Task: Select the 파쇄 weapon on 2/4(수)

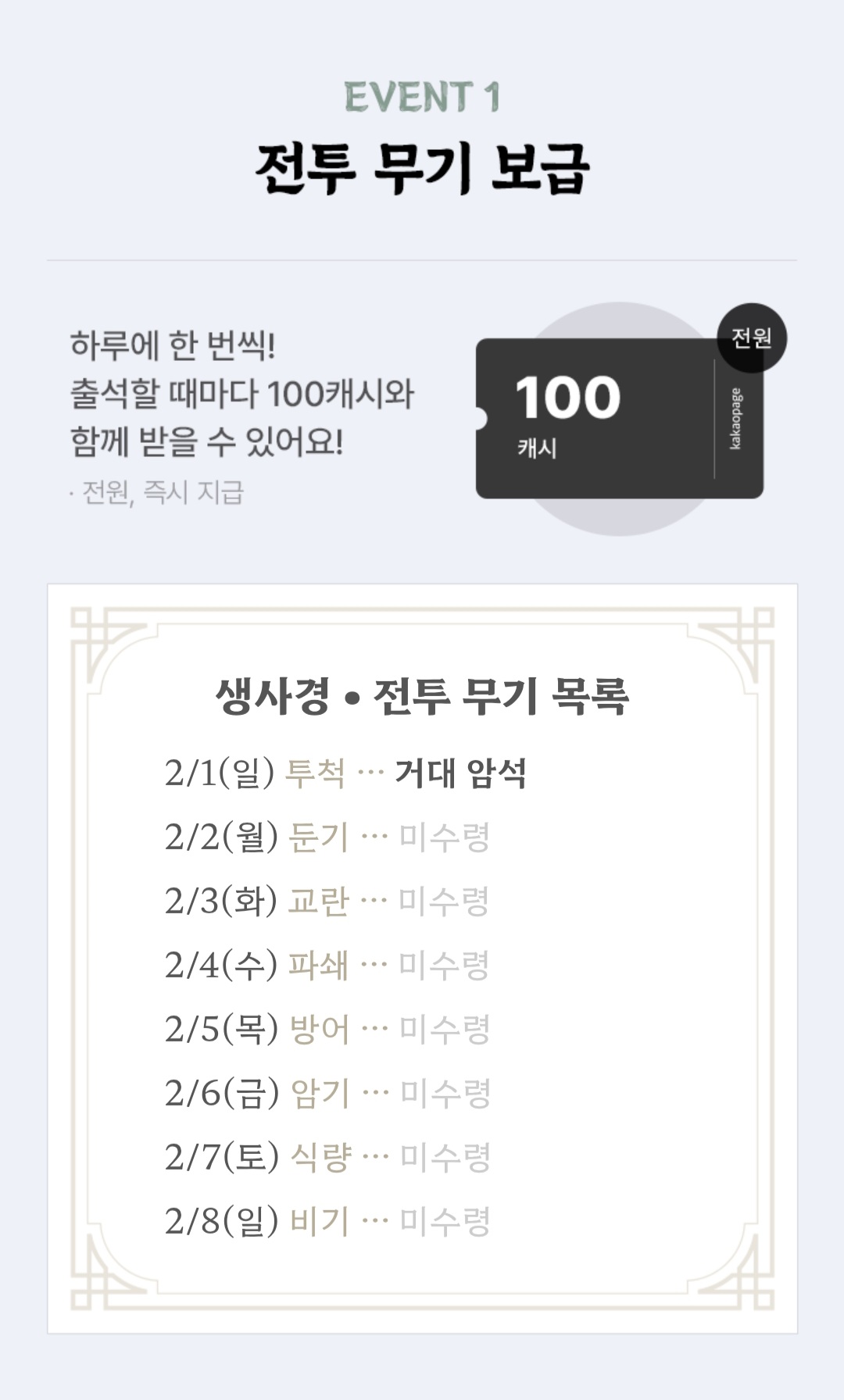Action: (318, 966)
